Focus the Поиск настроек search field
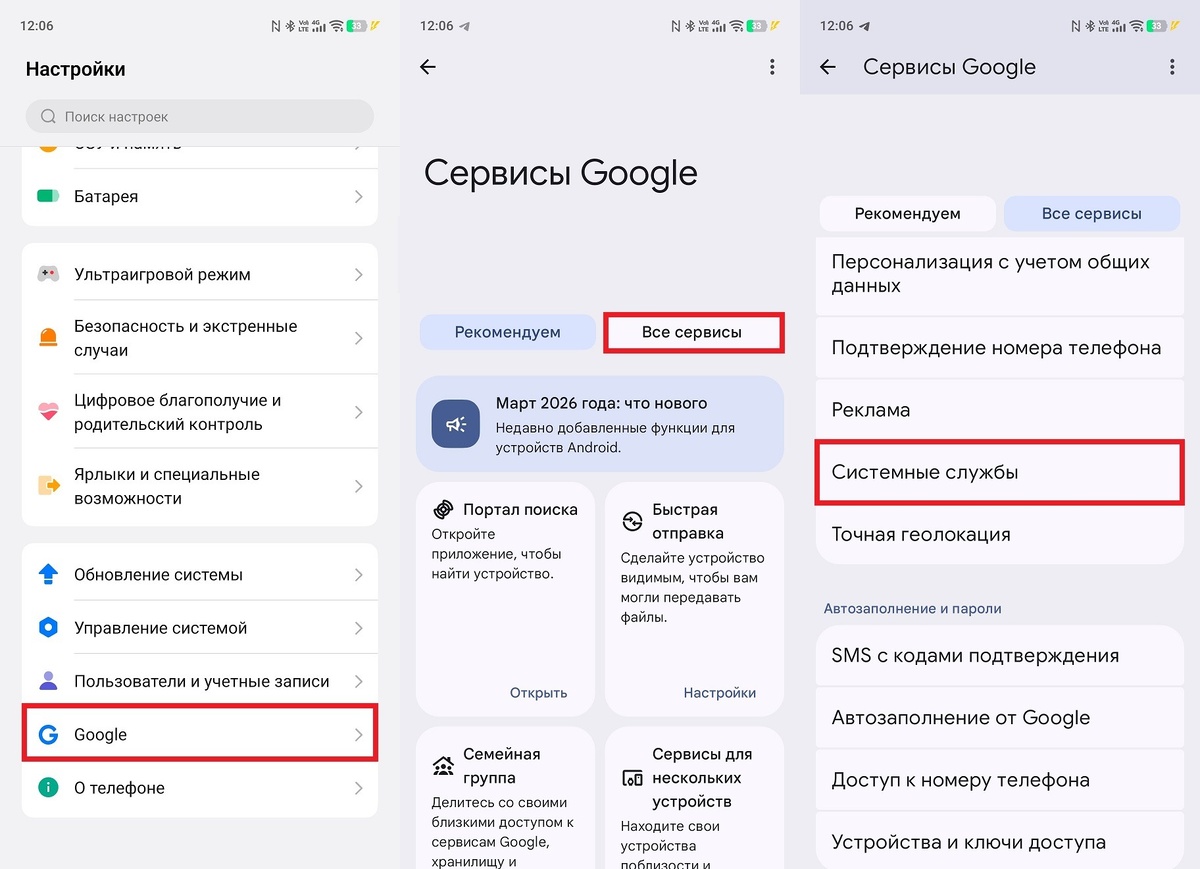Viewport: 1200px width, 869px height. 200,117
